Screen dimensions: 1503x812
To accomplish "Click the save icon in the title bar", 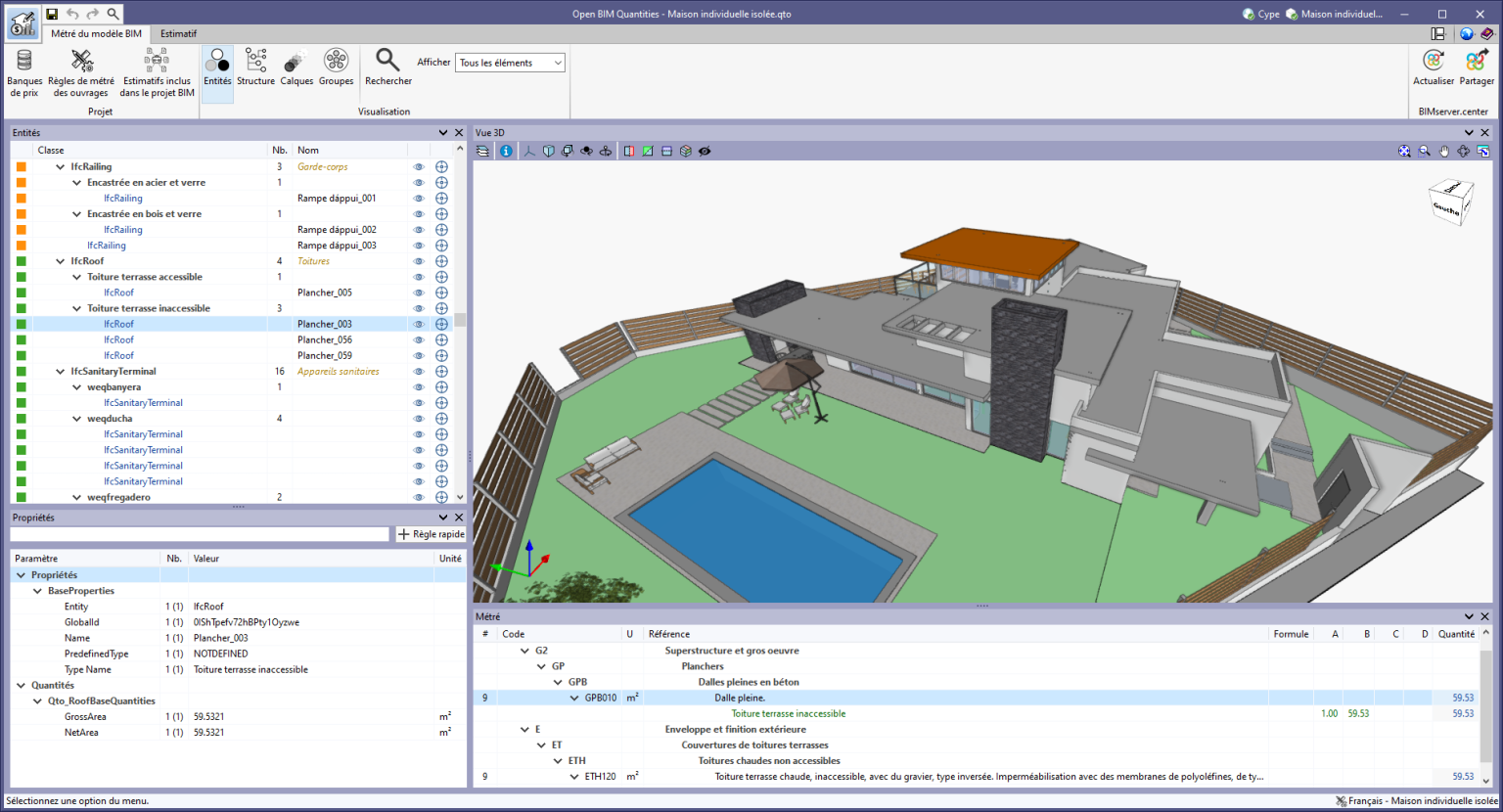I will (52, 14).
